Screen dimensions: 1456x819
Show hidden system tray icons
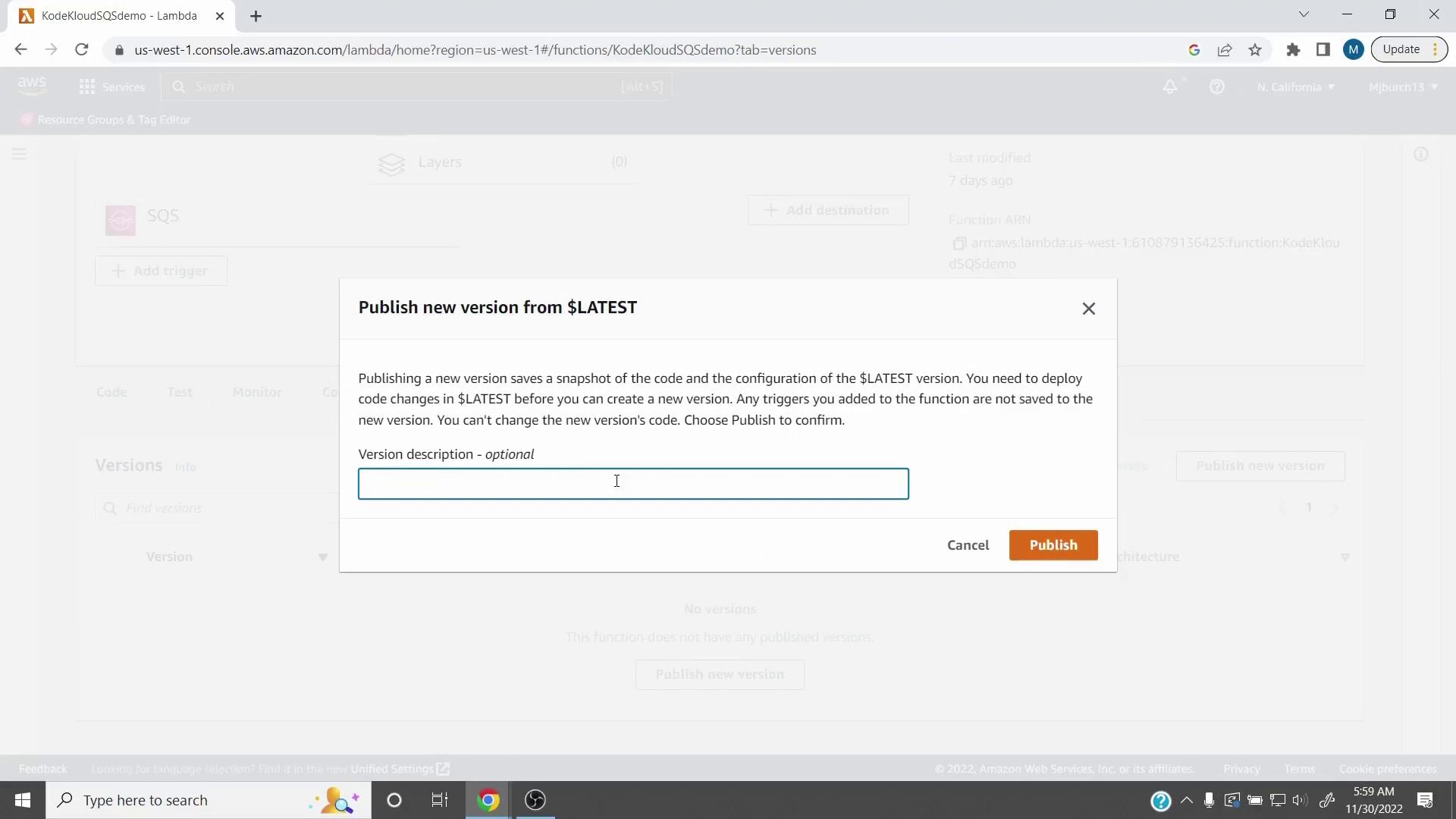click(1187, 800)
